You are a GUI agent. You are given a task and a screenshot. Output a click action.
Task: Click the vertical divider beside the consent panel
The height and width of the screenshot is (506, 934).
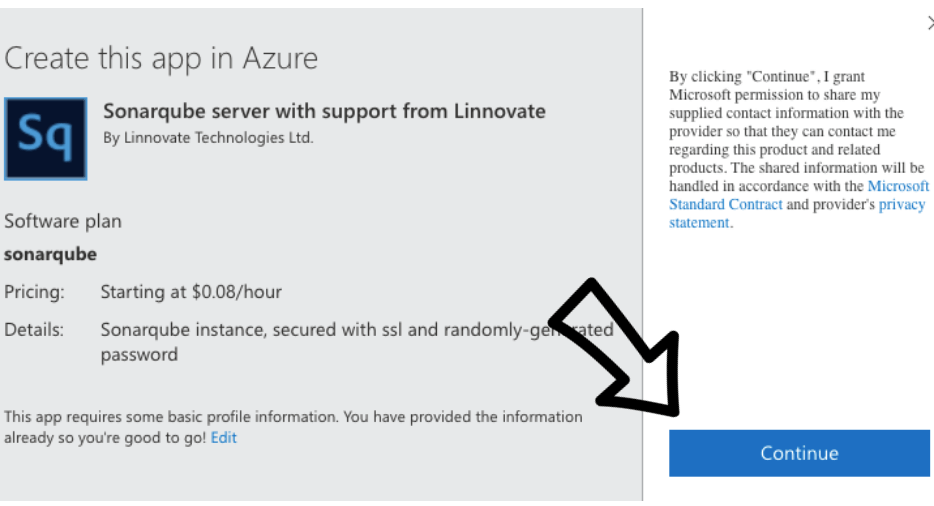pyautogui.click(x=643, y=254)
